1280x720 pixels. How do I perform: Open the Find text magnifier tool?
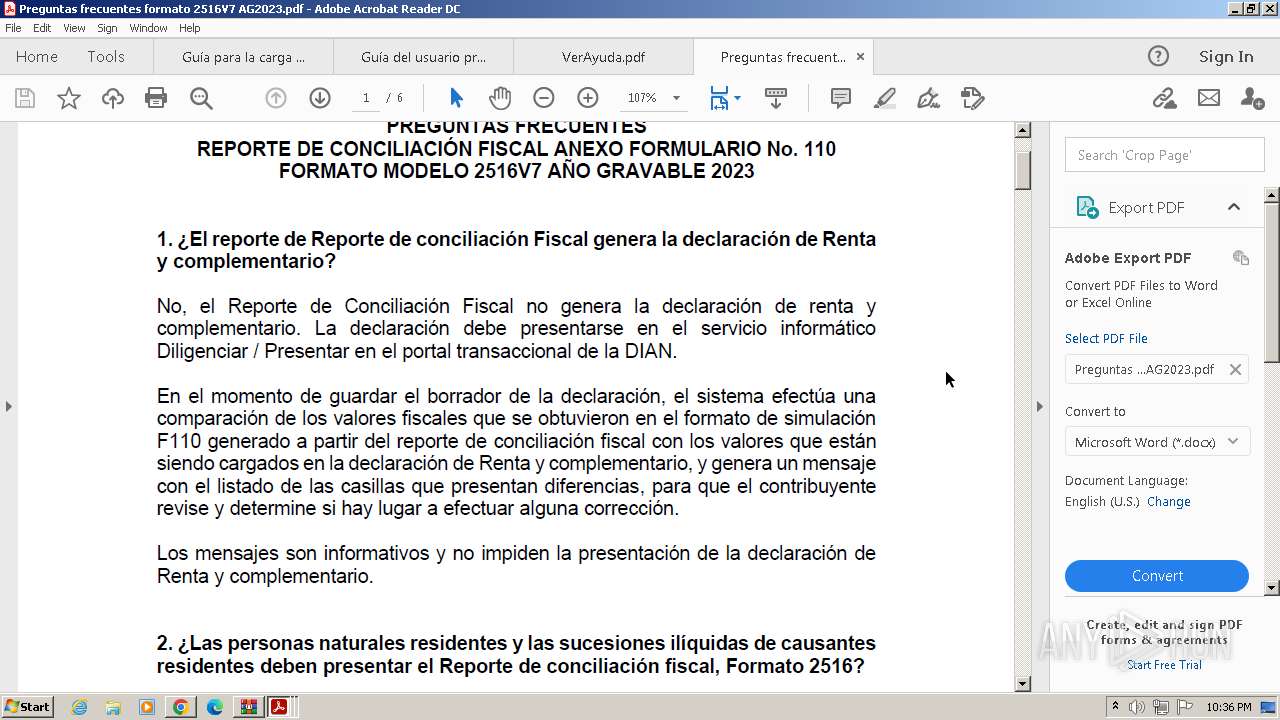tap(201, 98)
